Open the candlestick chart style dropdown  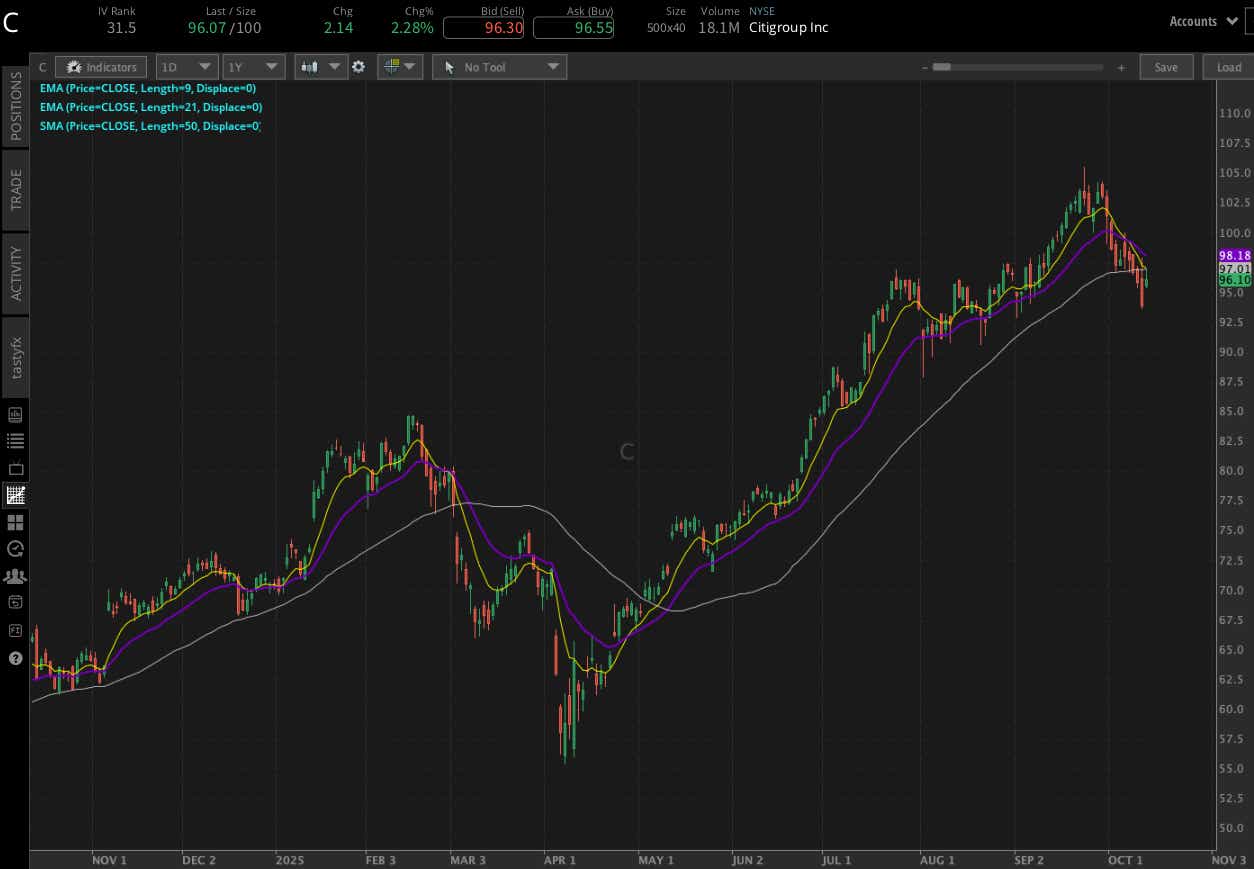click(x=321, y=67)
